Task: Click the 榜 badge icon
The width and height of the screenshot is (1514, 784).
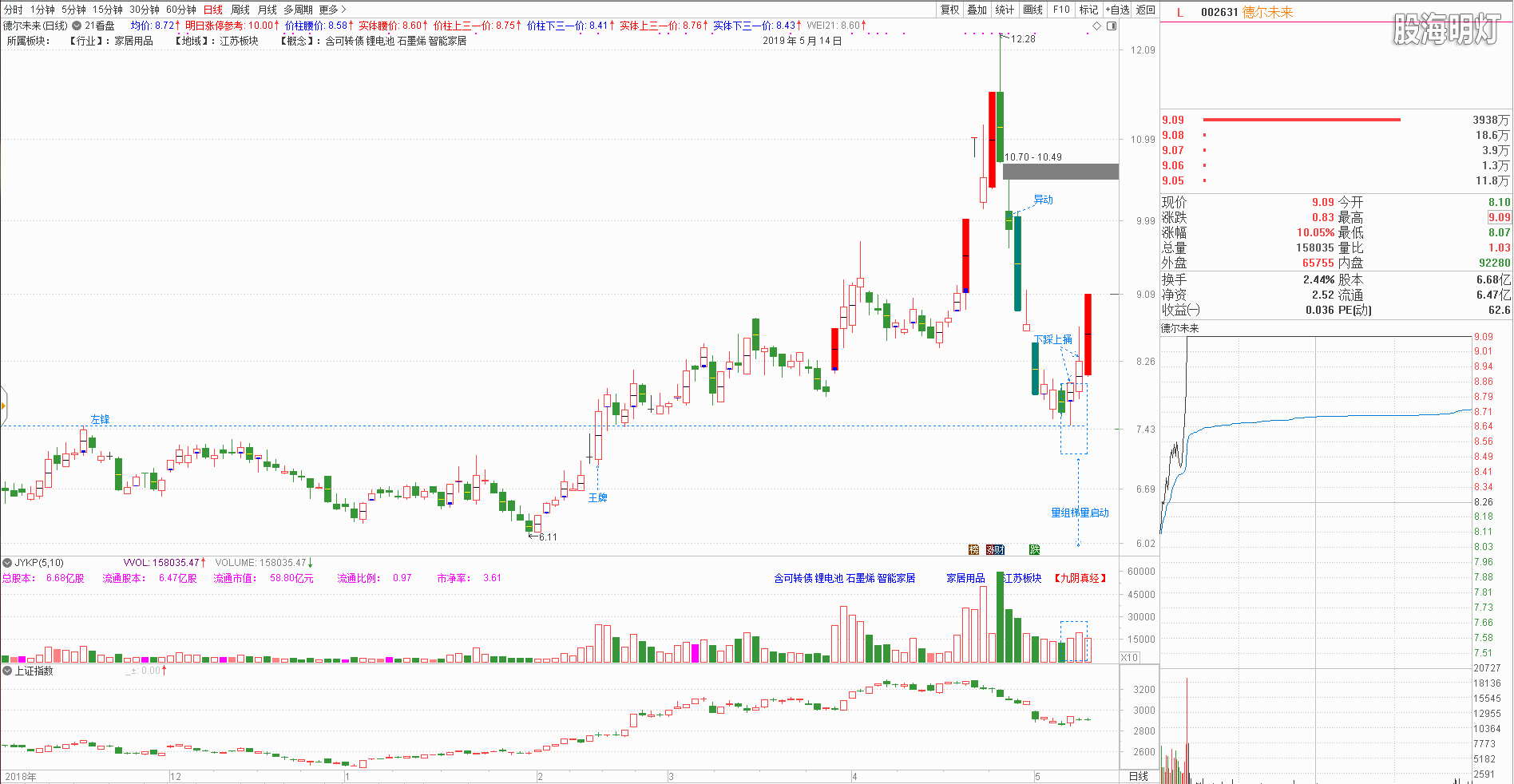Action: [973, 549]
